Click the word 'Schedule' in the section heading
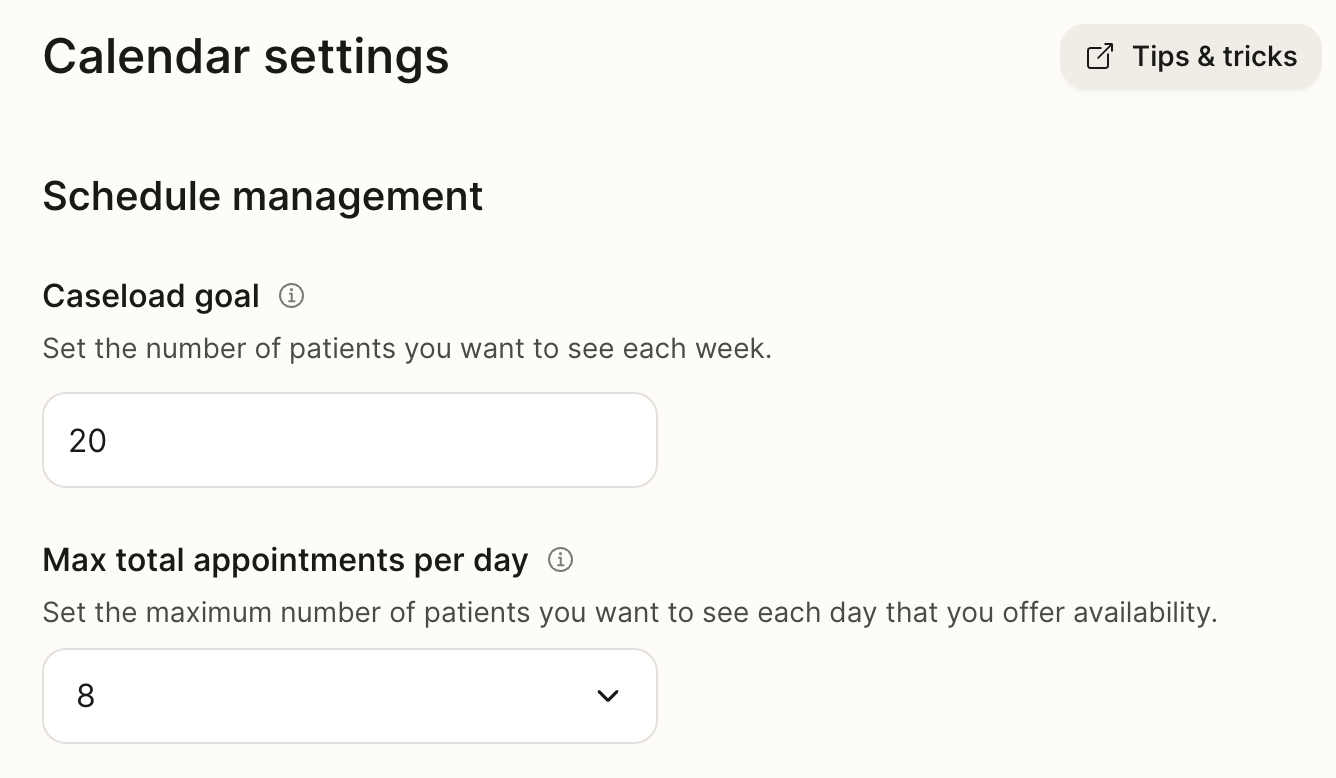Image resolution: width=1336 pixels, height=778 pixels. (x=132, y=196)
